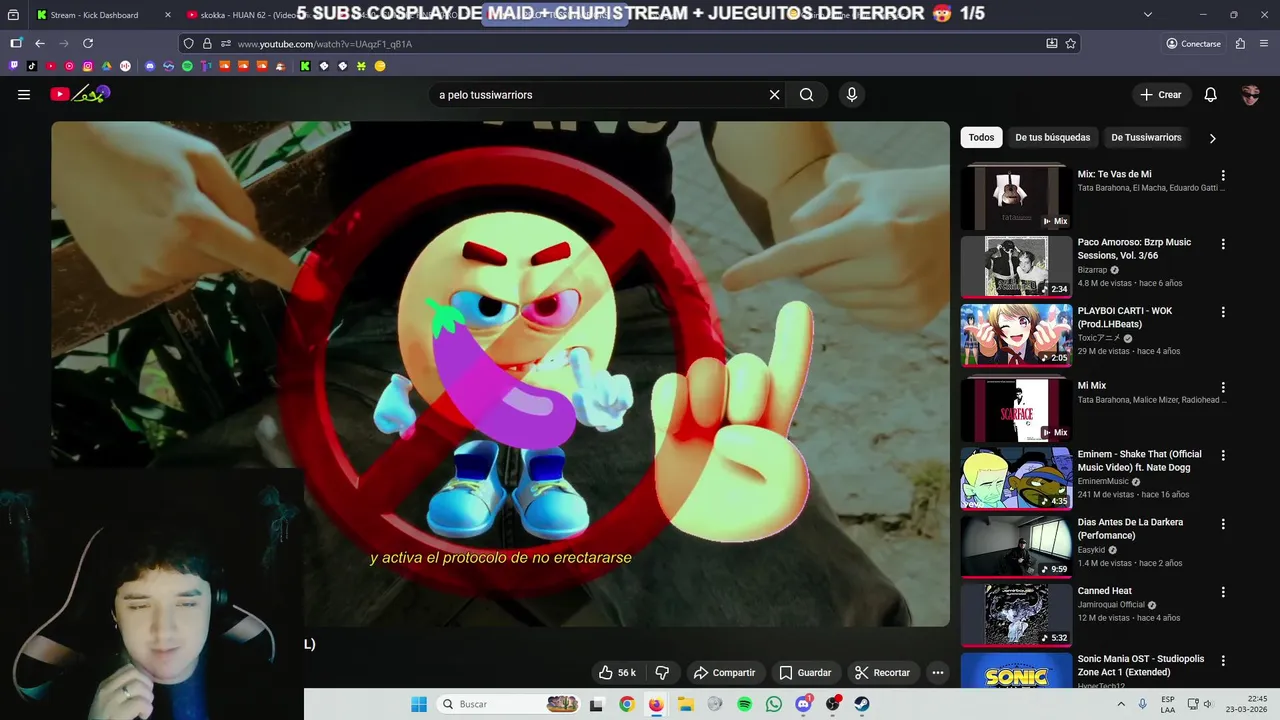1280x720 pixels.
Task: Open the Canned Heat video title
Action: coord(1105,591)
